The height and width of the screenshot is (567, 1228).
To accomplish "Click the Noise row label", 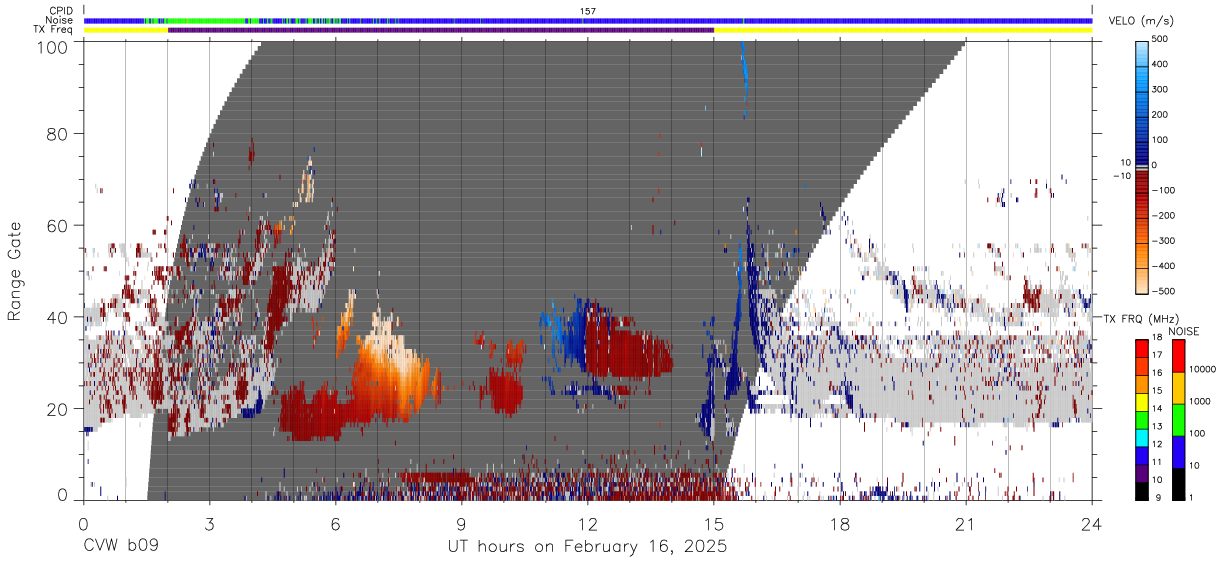I will 60,20.
